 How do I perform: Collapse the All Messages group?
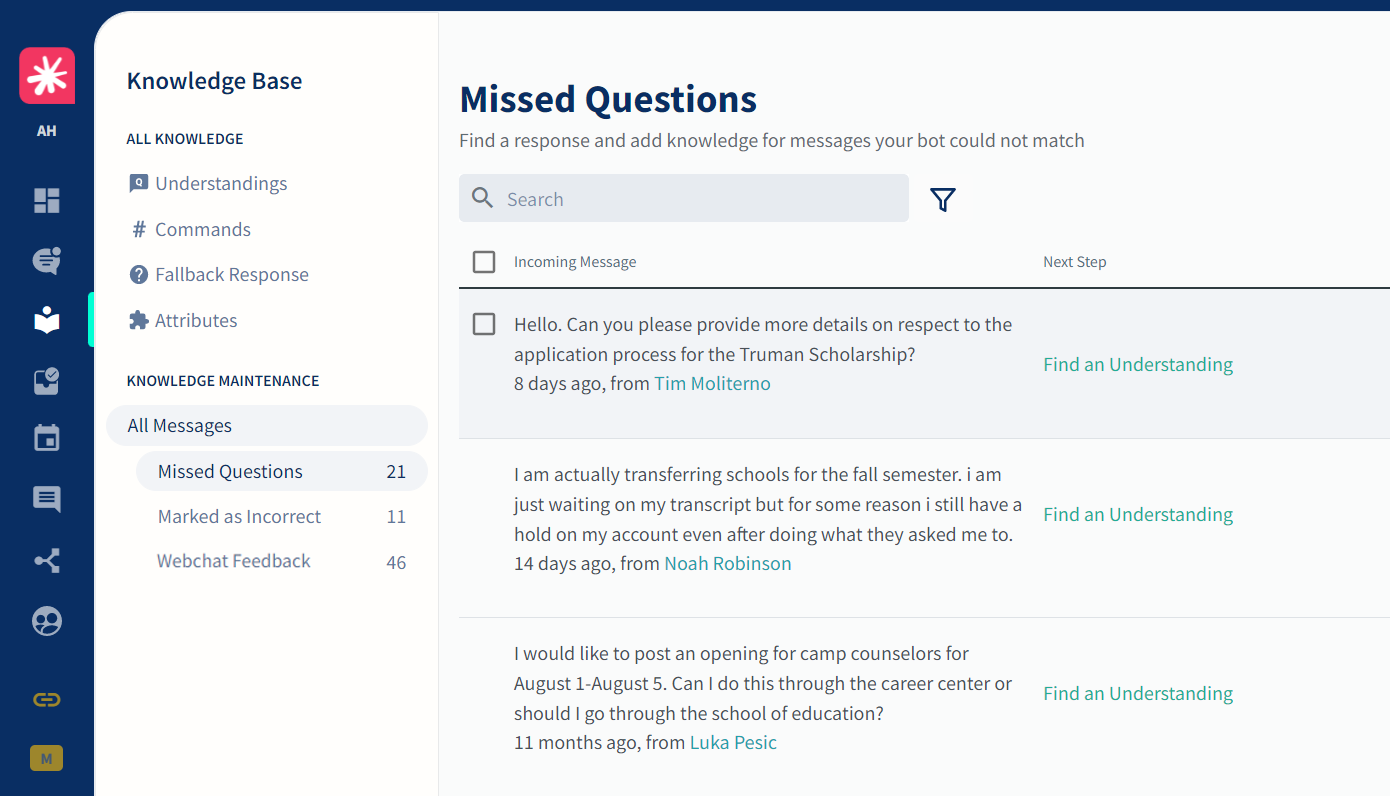pos(267,425)
